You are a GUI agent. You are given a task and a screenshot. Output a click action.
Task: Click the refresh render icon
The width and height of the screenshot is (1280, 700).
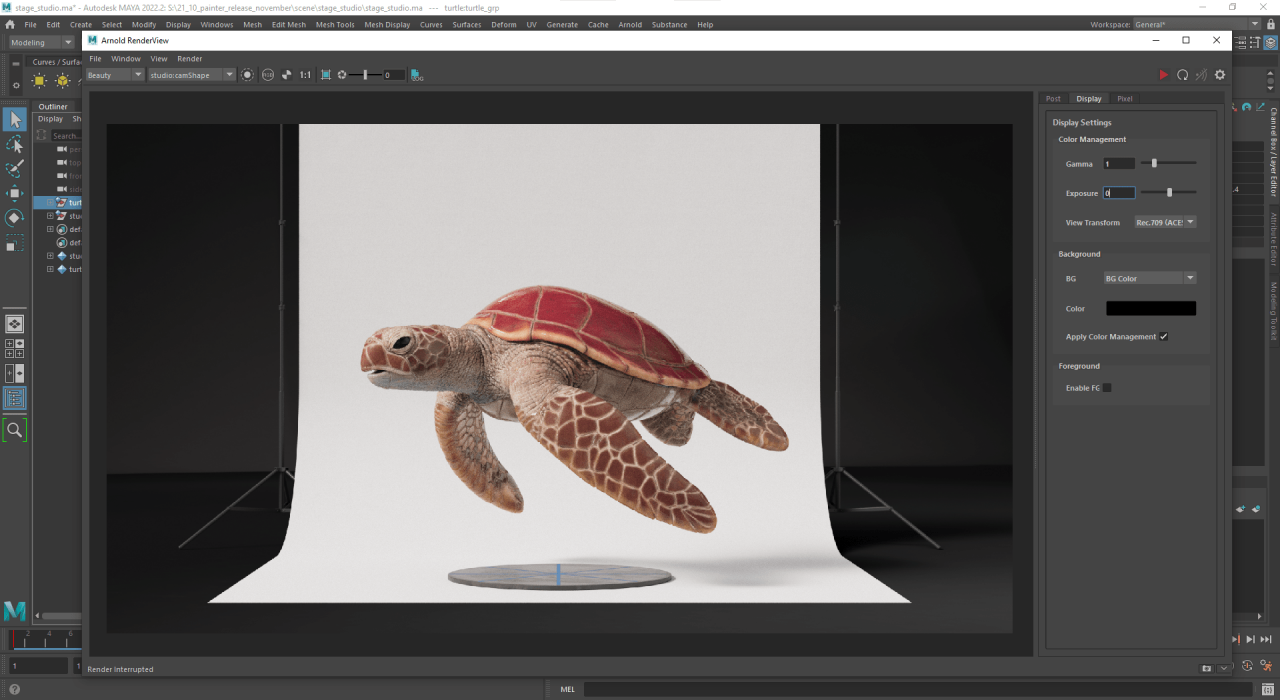(1182, 75)
